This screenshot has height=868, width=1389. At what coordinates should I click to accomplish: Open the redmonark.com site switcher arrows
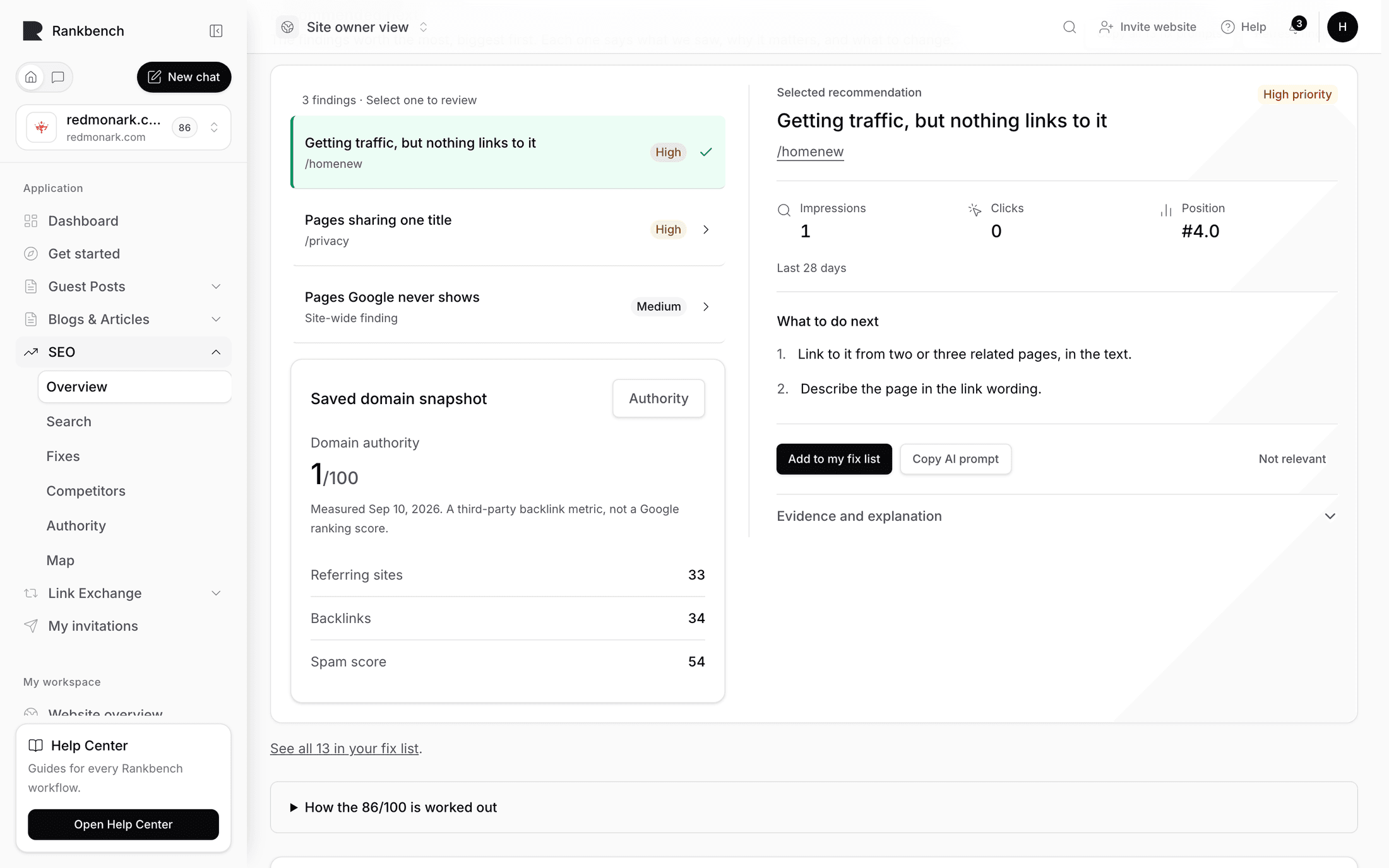point(214,128)
